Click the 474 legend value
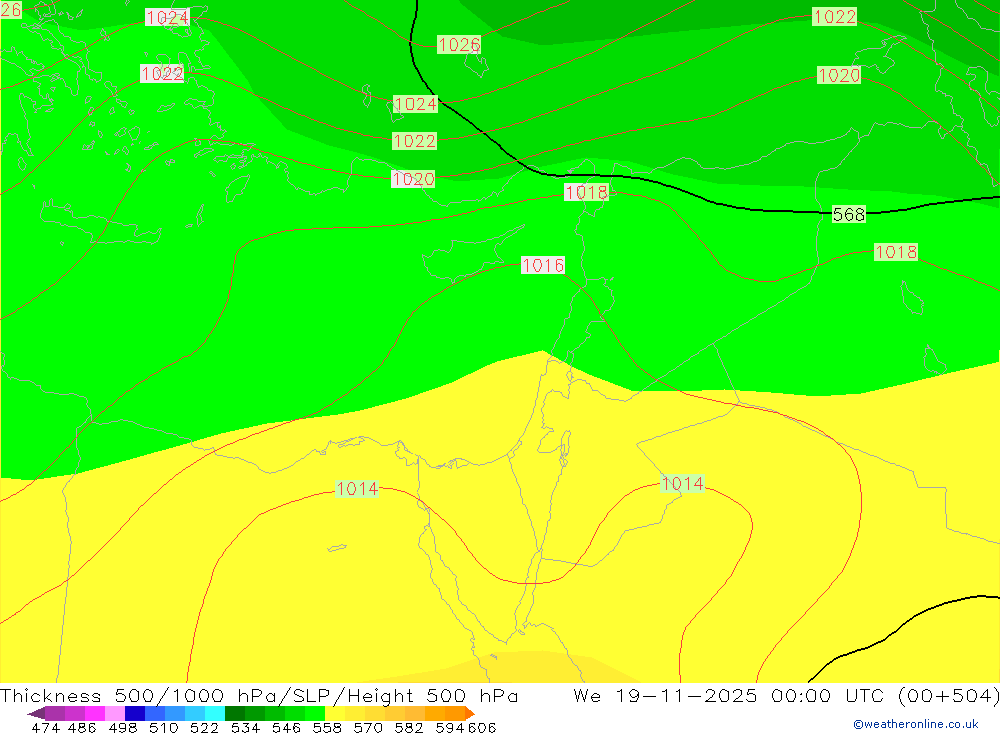1000x733 pixels. pos(46,727)
